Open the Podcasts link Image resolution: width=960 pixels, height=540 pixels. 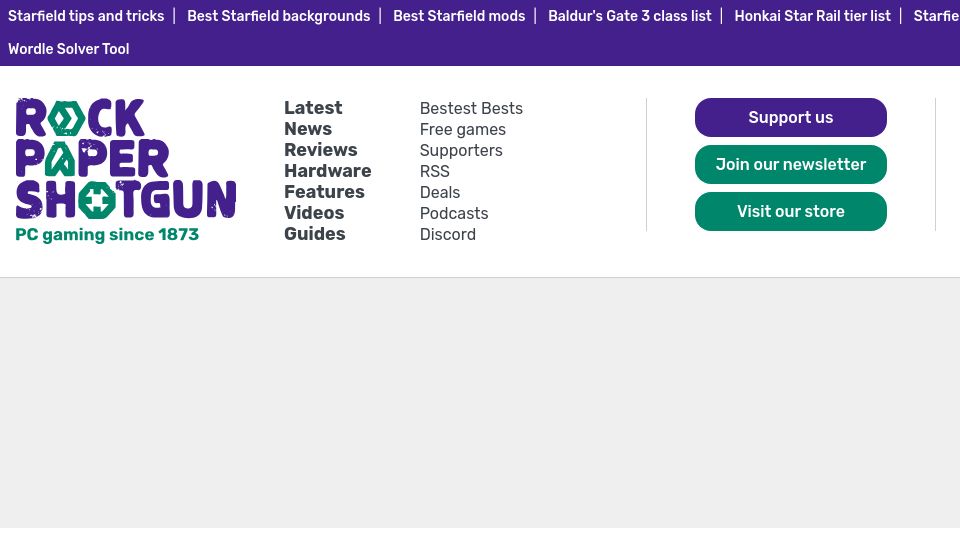click(x=454, y=213)
